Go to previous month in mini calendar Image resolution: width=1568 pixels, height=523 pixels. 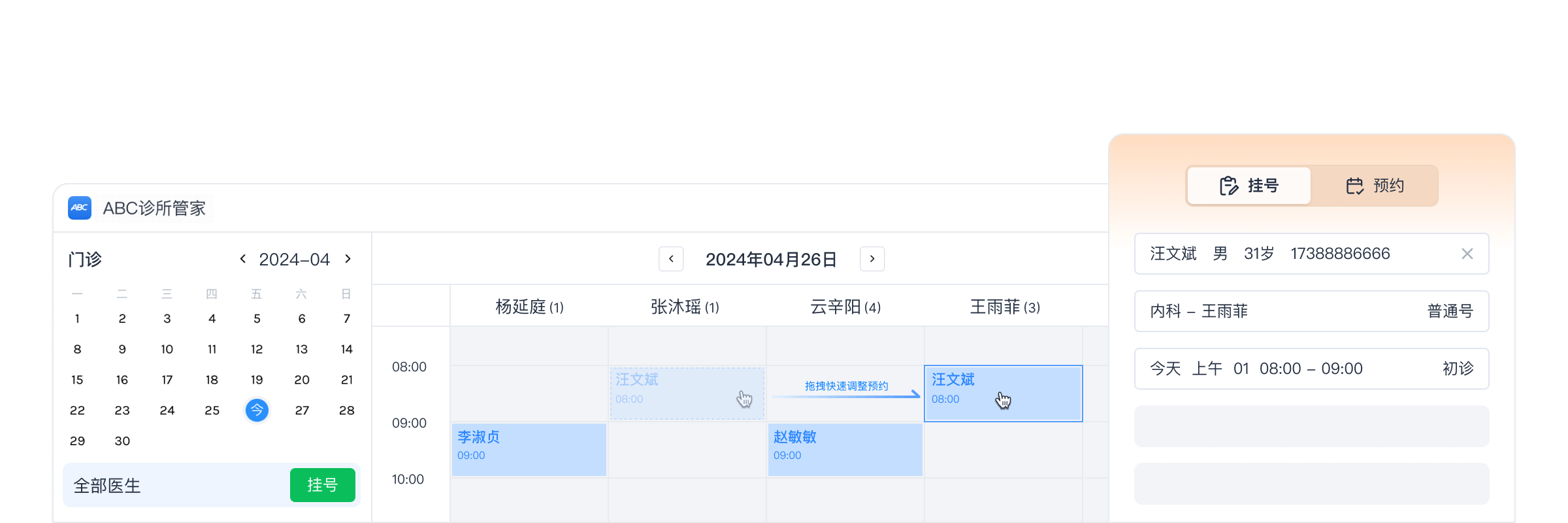(243, 259)
